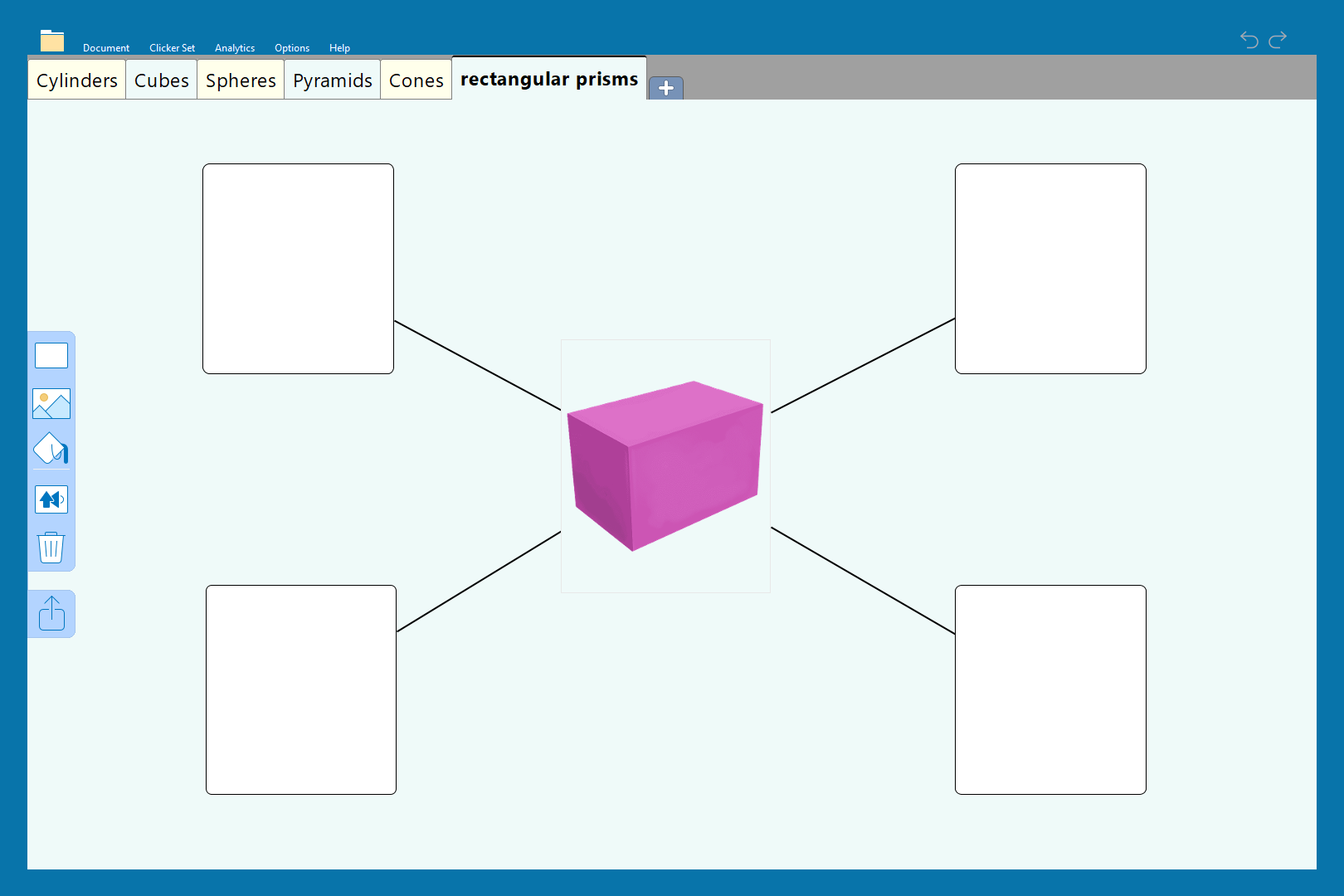The width and height of the screenshot is (1344, 896).
Task: Open the Clicker Set menu
Action: tap(172, 48)
